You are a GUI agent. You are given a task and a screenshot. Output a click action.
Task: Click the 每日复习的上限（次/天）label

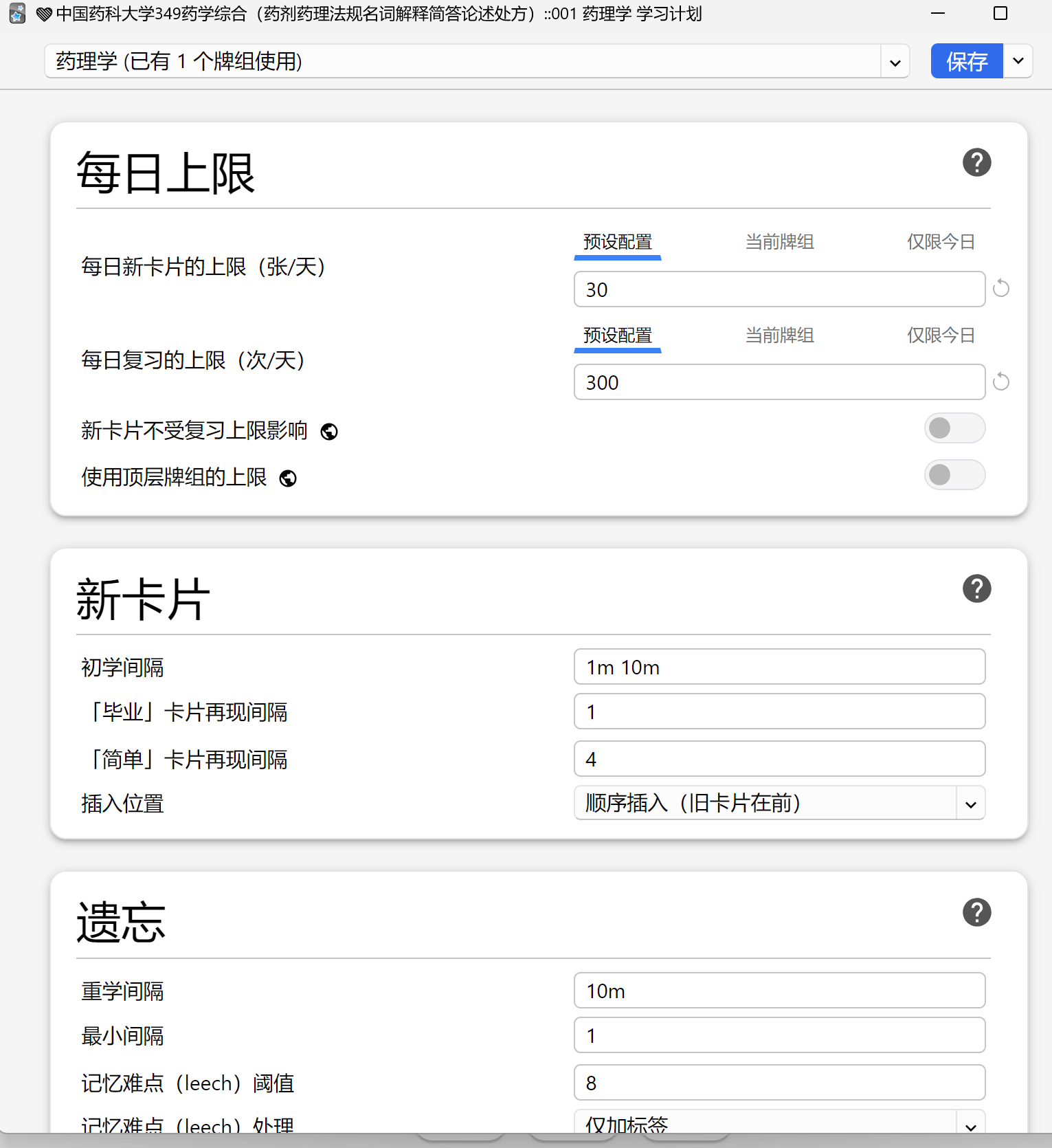pos(193,360)
